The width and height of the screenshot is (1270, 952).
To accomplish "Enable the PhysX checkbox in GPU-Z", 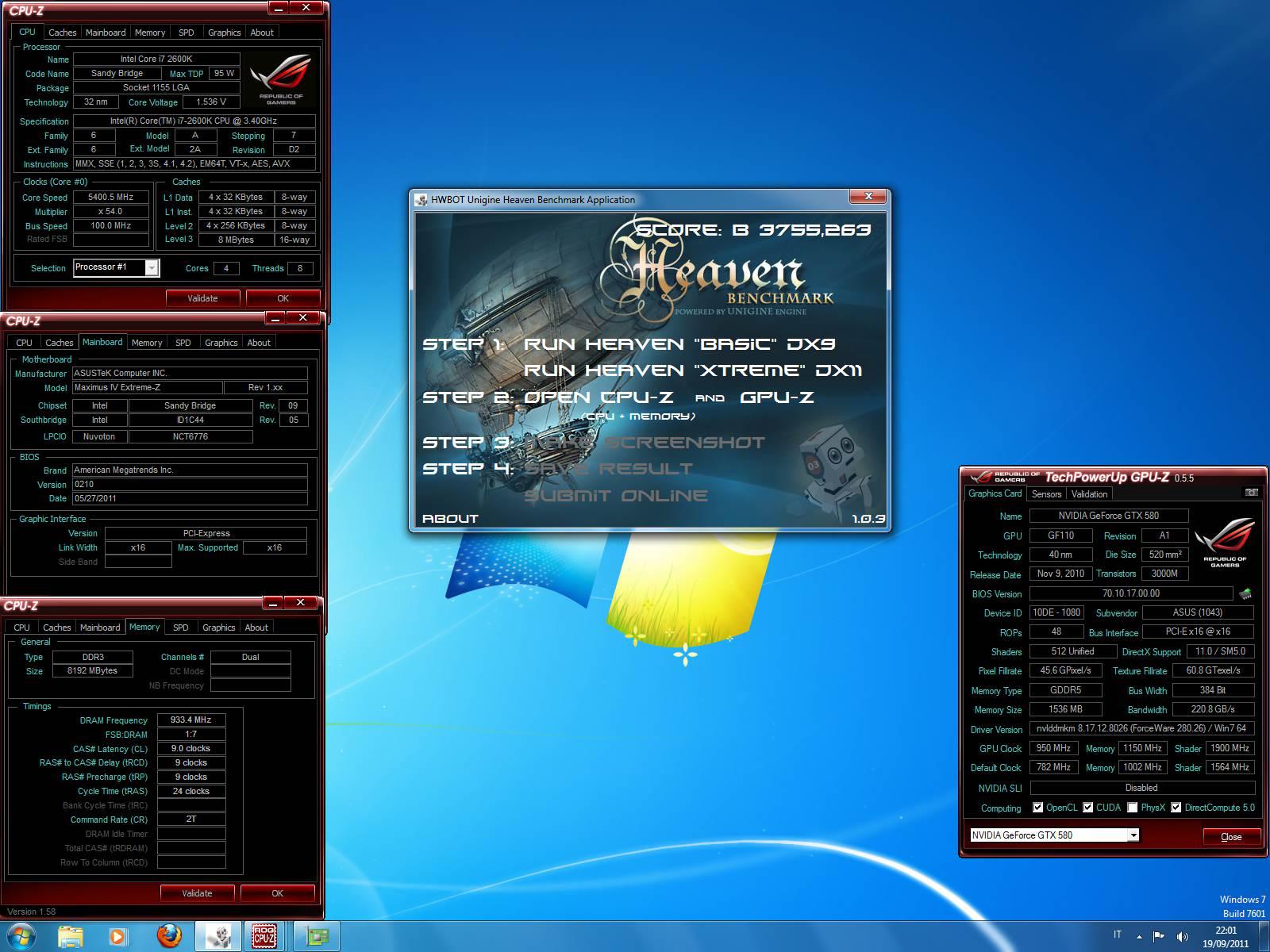I will coord(1132,808).
